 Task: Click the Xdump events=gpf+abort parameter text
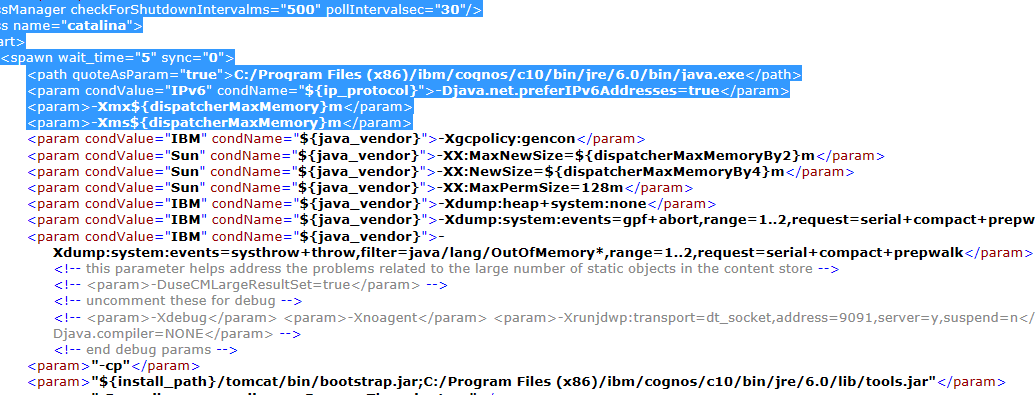736,220
